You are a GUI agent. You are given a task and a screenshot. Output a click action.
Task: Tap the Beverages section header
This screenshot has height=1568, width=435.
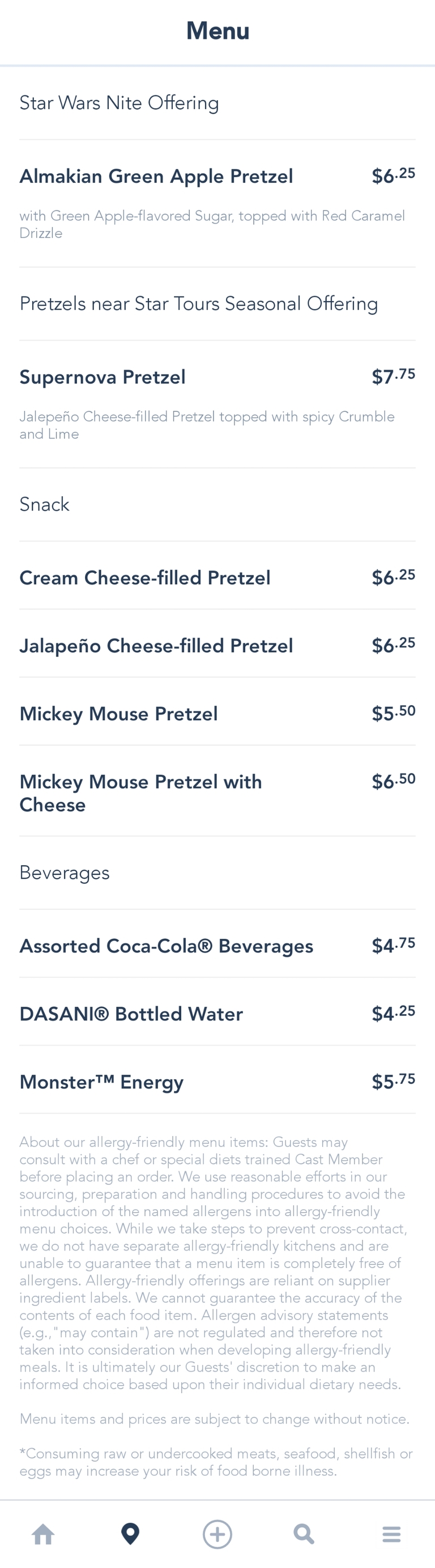point(65,873)
